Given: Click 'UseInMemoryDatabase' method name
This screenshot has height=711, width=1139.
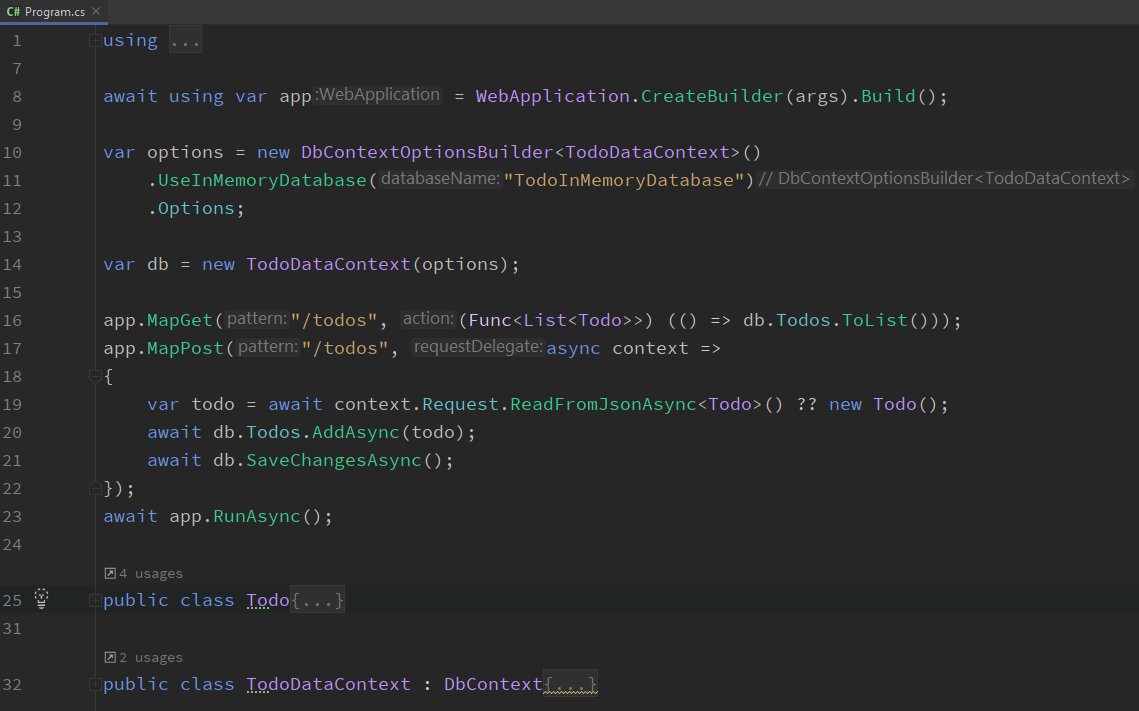Looking at the screenshot, I should pos(262,180).
